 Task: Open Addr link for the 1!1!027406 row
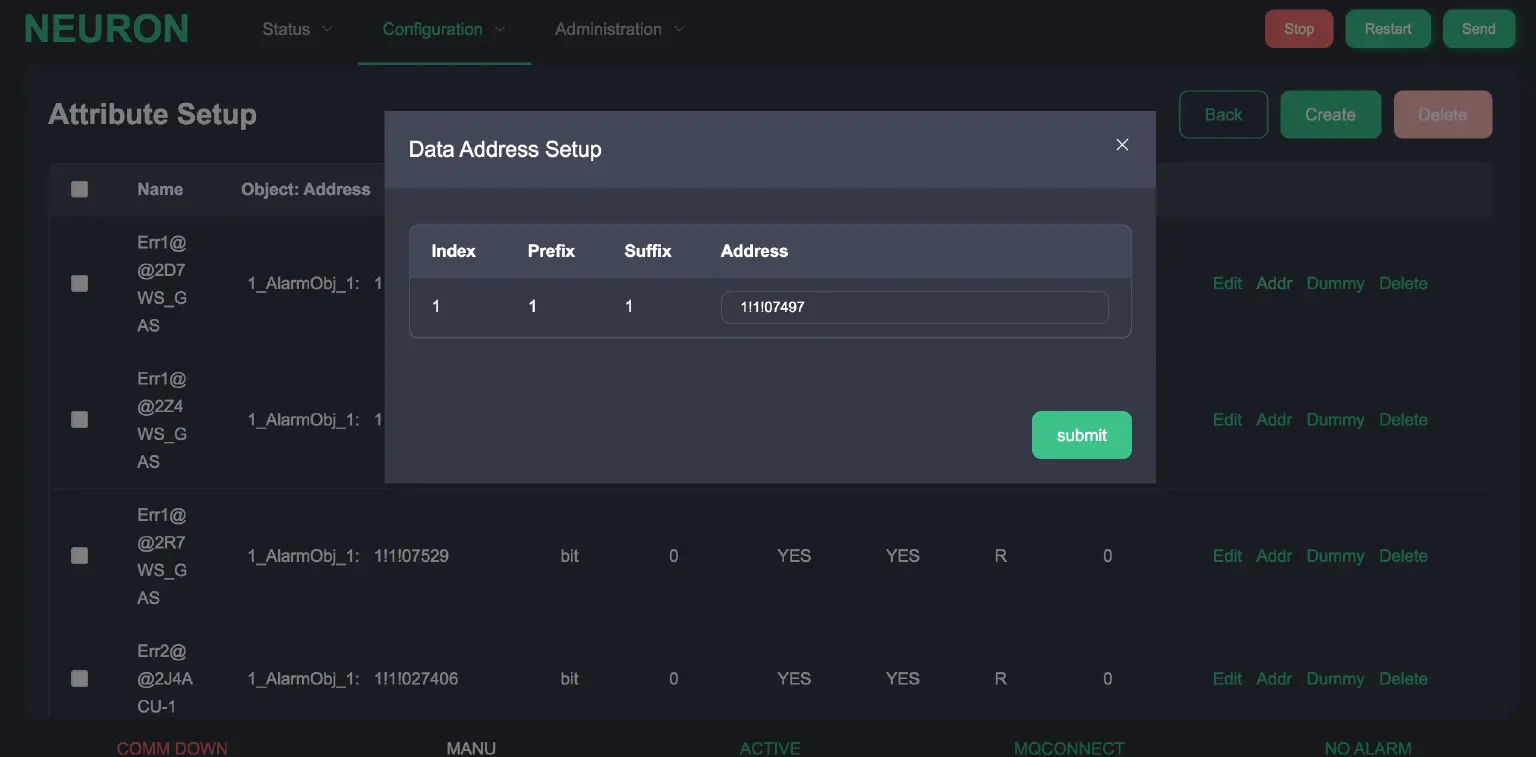[1274, 679]
